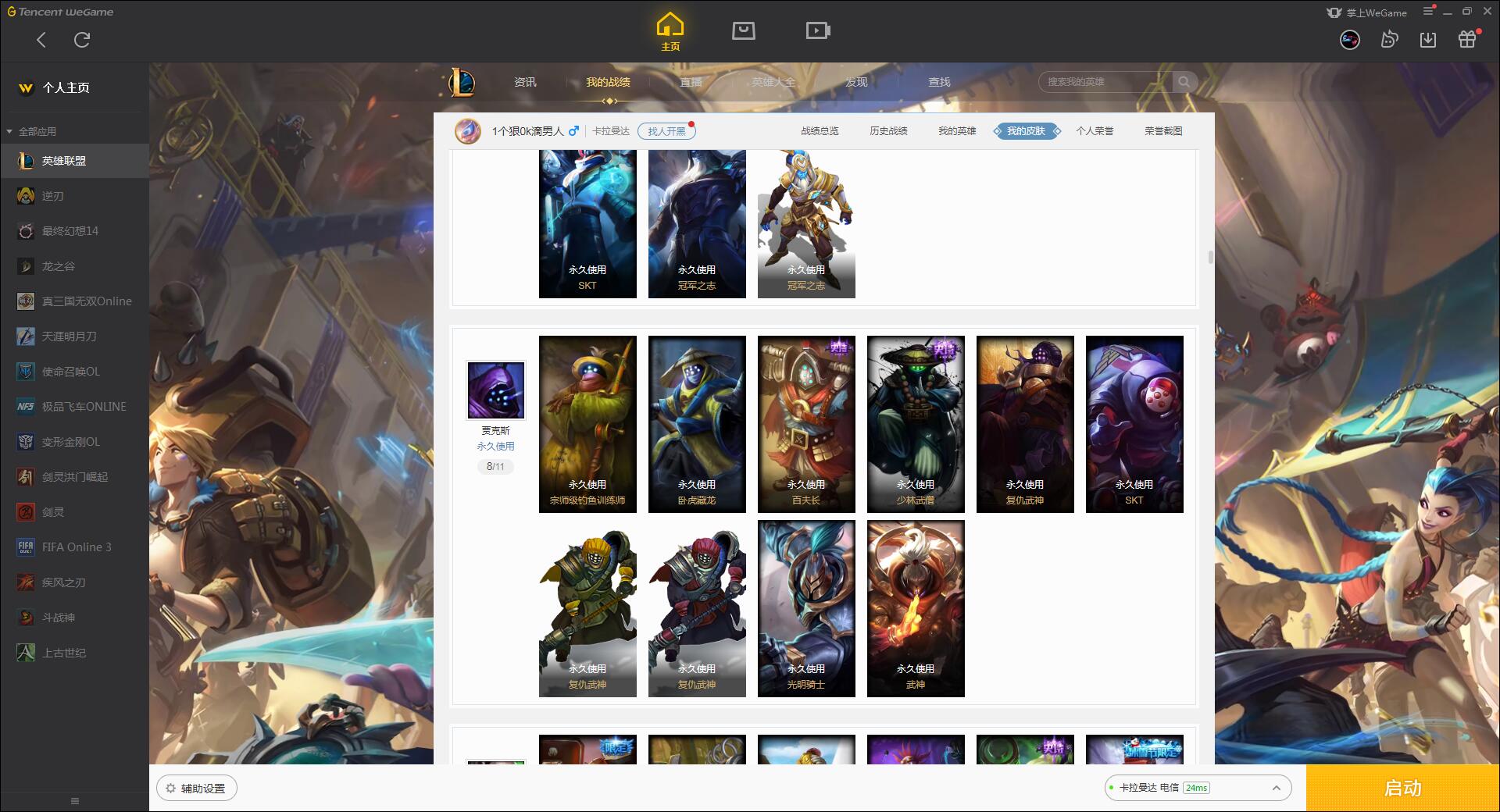Screen dimensions: 1500x812
Task: Select 天涯明月刀 in the game list
Action: tap(74, 337)
